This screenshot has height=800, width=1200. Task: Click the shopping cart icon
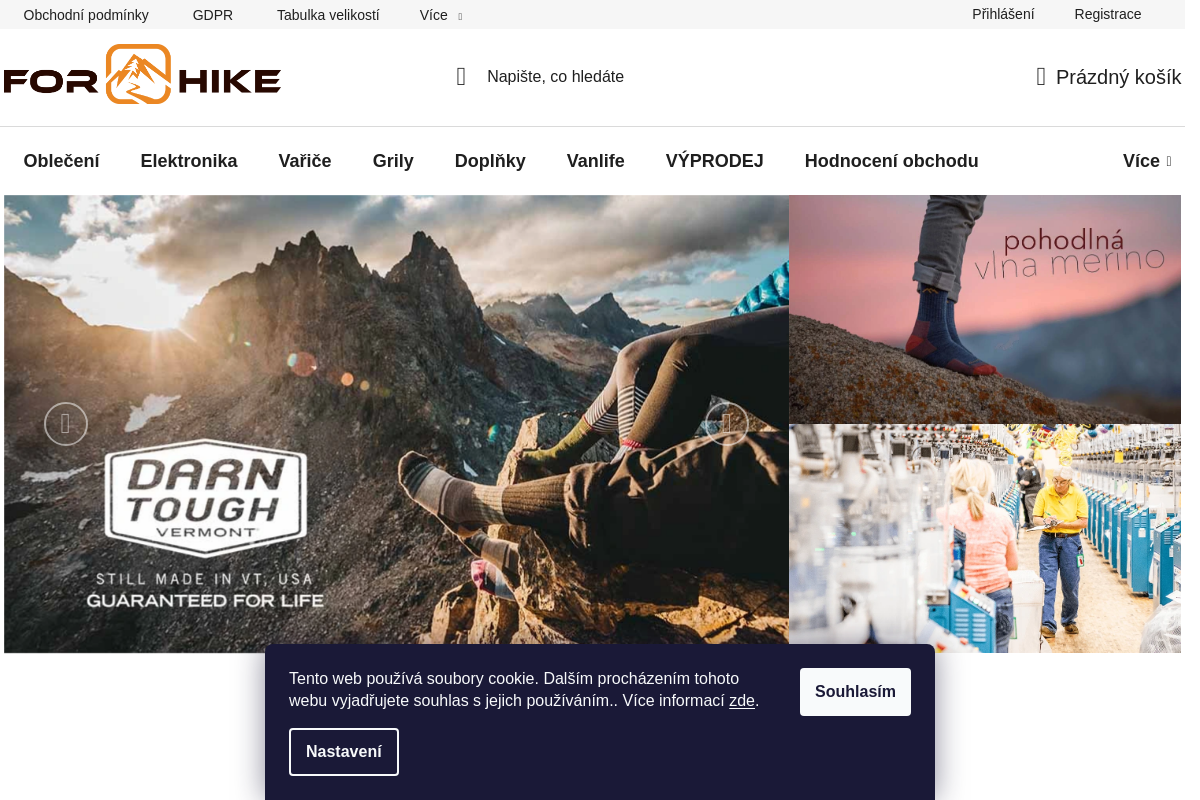[x=1041, y=77]
